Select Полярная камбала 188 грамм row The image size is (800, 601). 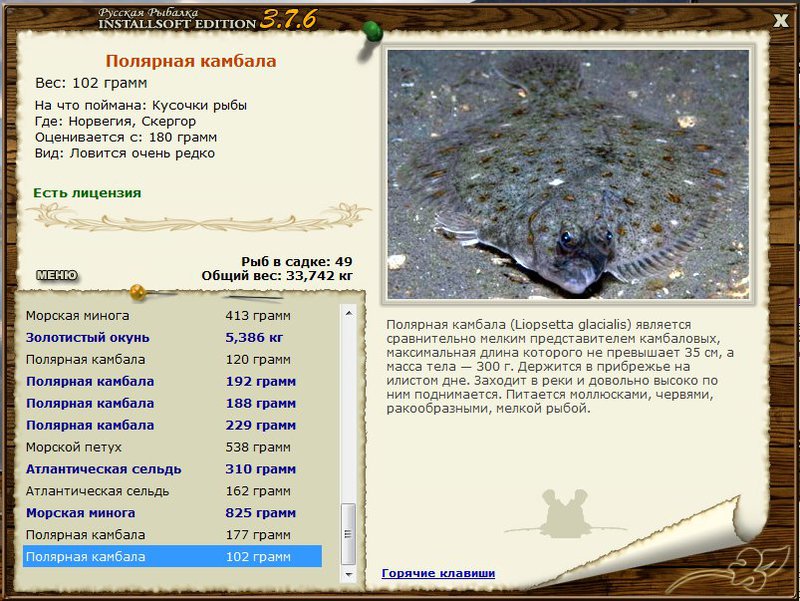172,404
